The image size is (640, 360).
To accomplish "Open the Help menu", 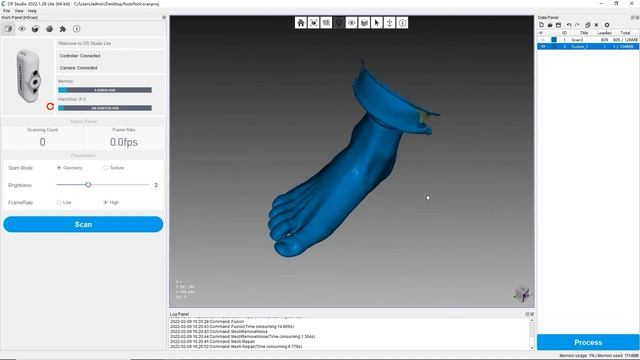I will (32, 11).
